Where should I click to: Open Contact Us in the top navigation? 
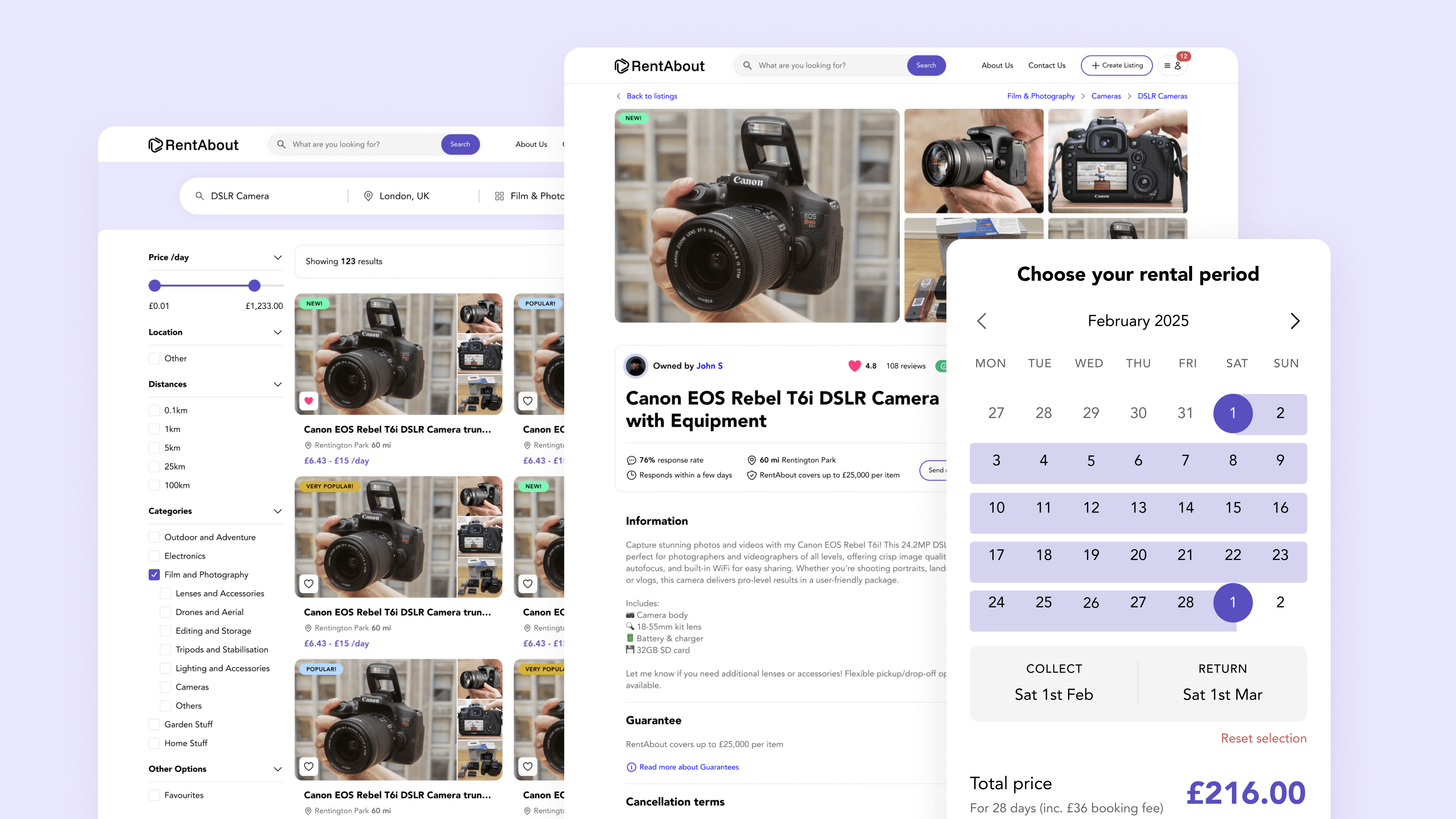pos(1046,66)
